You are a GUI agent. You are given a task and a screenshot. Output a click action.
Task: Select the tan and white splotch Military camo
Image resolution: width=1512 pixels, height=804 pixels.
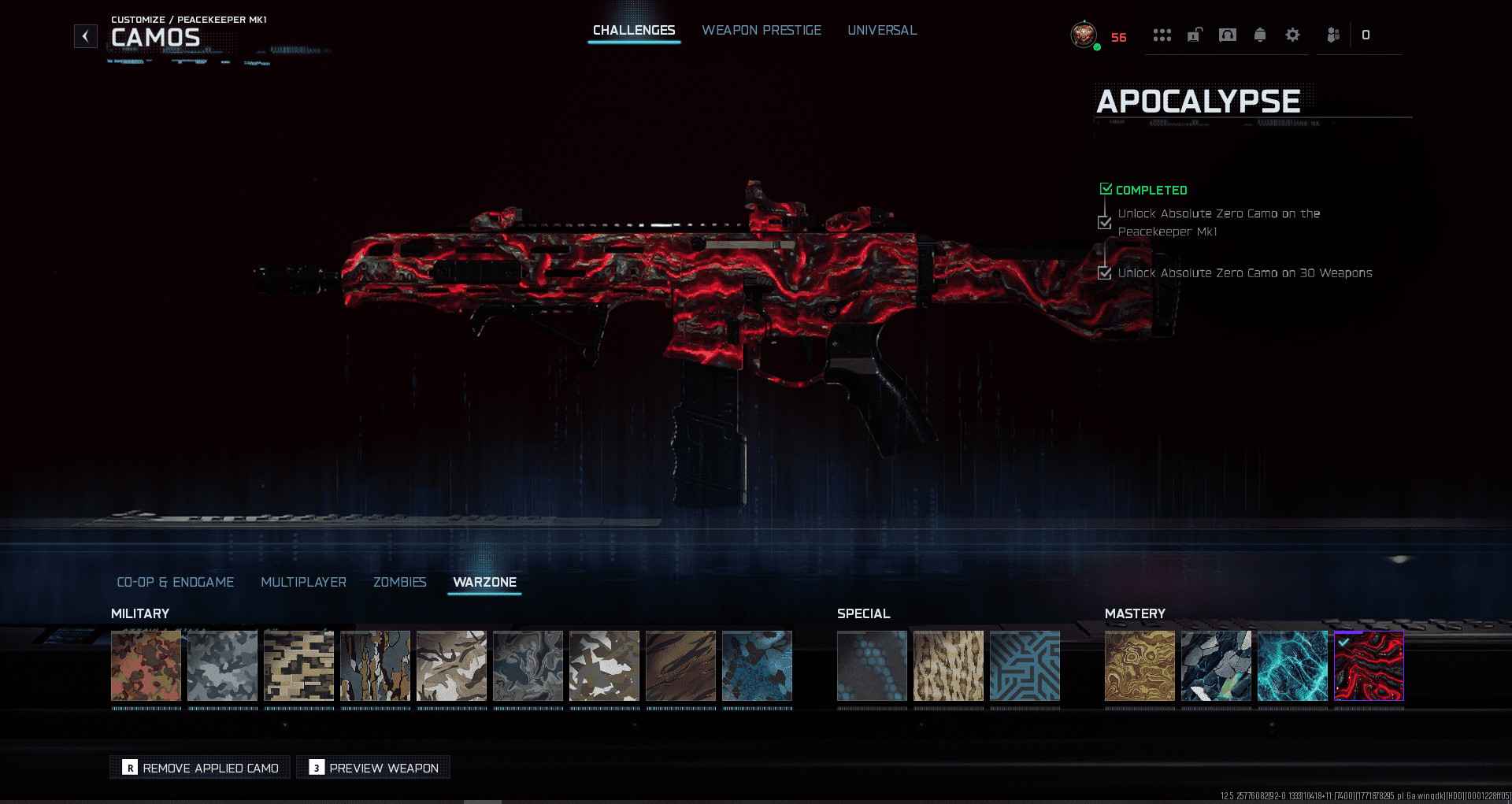tap(604, 666)
